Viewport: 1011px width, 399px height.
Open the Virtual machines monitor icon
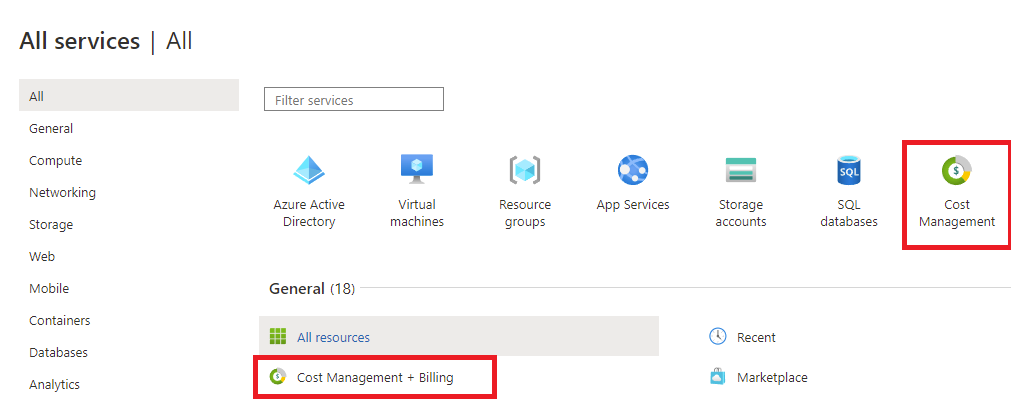[417, 169]
